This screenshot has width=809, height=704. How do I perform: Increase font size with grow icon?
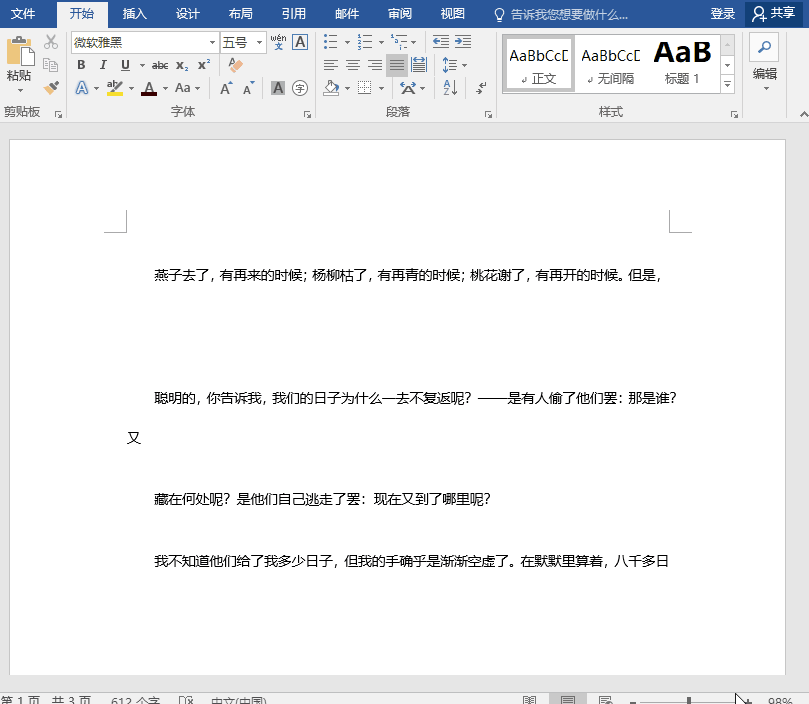[226, 88]
